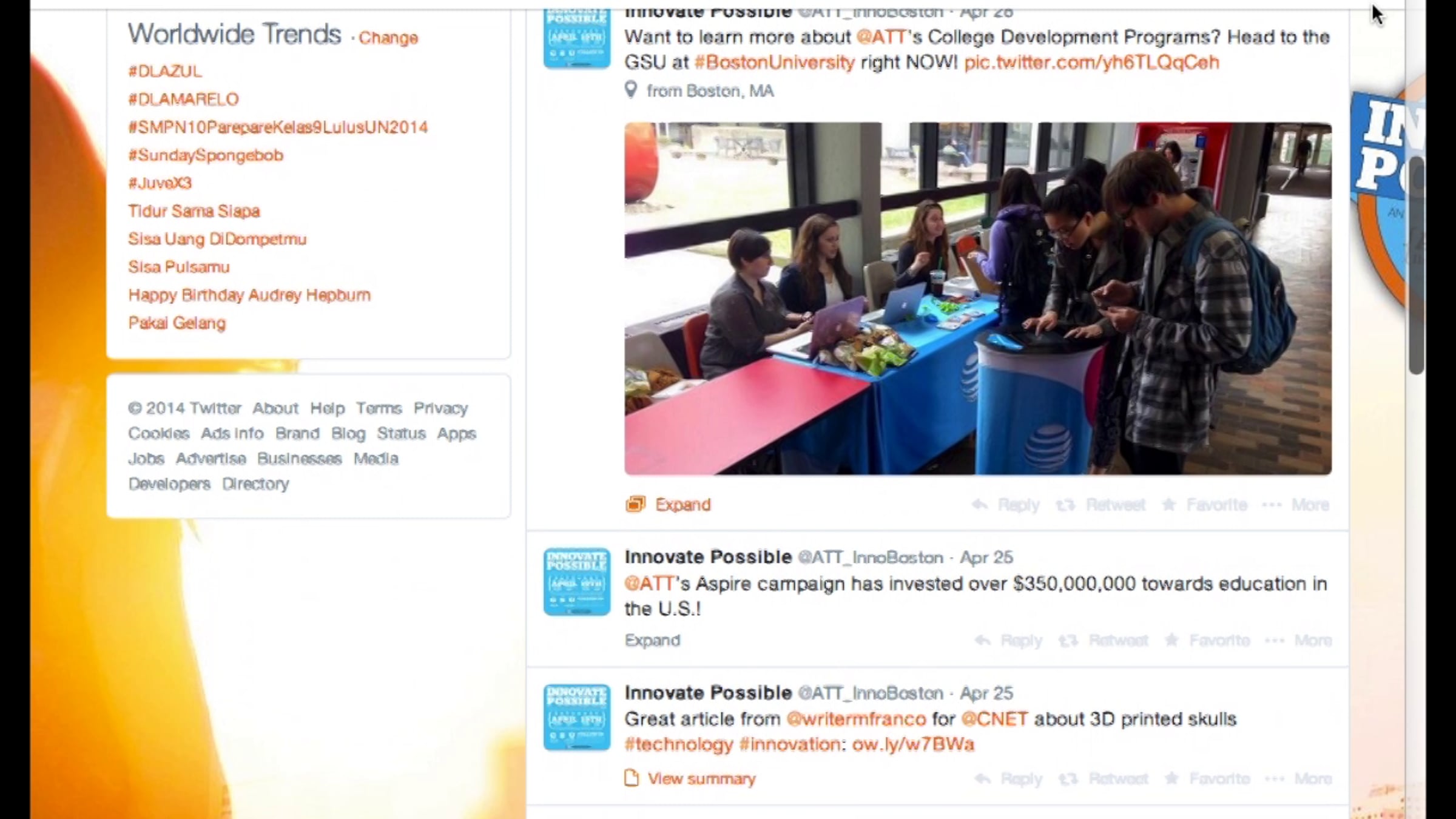This screenshot has width=1456, height=819.
Task: Open the #SundaySpongebob trend
Action: tap(206, 155)
